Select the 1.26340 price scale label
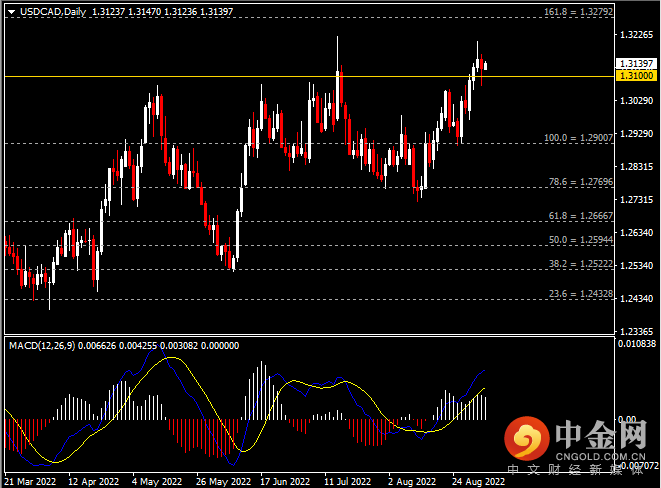Viewport: 661px width, 488px height. click(x=637, y=233)
